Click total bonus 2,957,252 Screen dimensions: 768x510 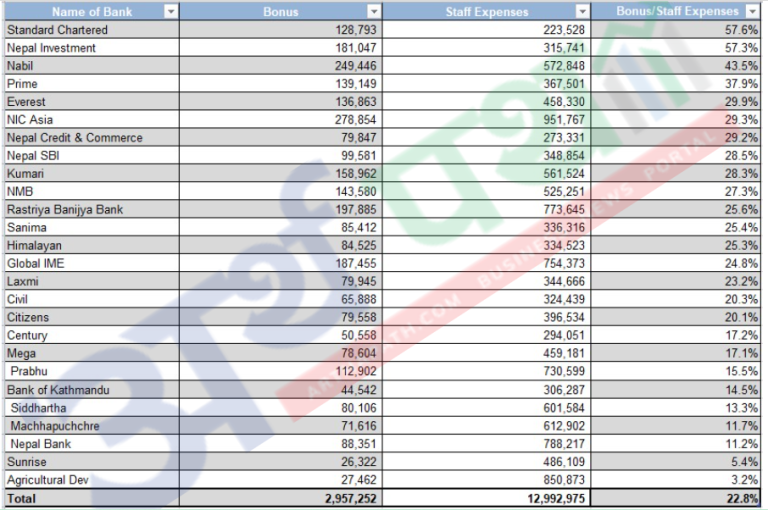pyautogui.click(x=281, y=498)
